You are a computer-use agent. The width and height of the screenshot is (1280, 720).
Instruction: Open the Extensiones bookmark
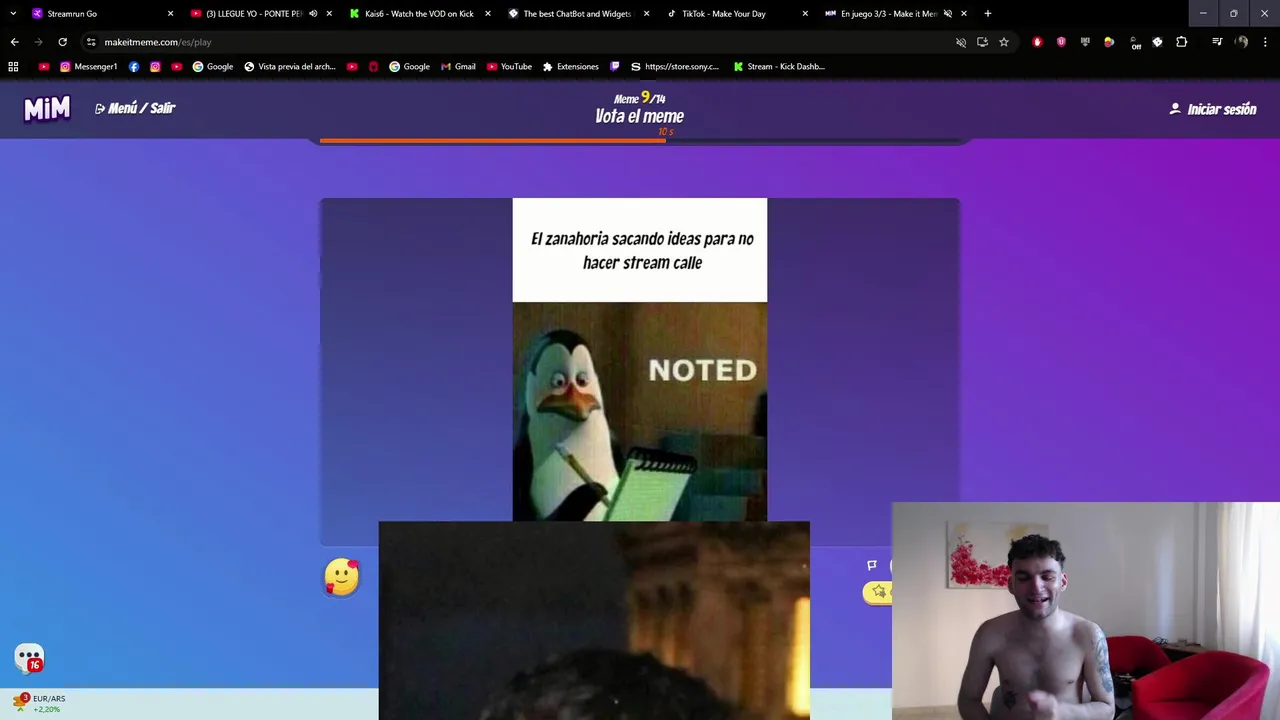(x=570, y=67)
